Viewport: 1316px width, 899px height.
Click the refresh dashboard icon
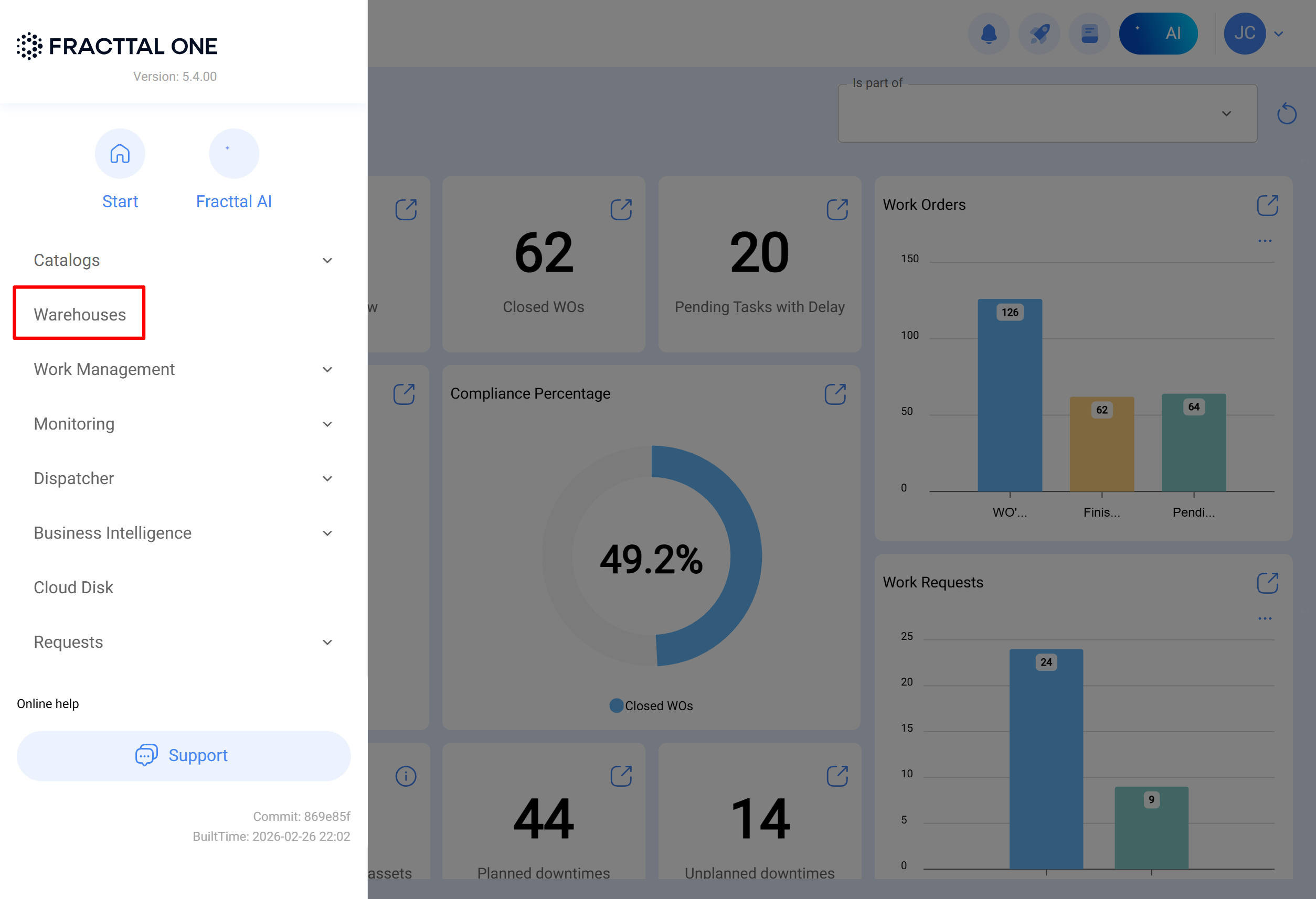(x=1286, y=114)
